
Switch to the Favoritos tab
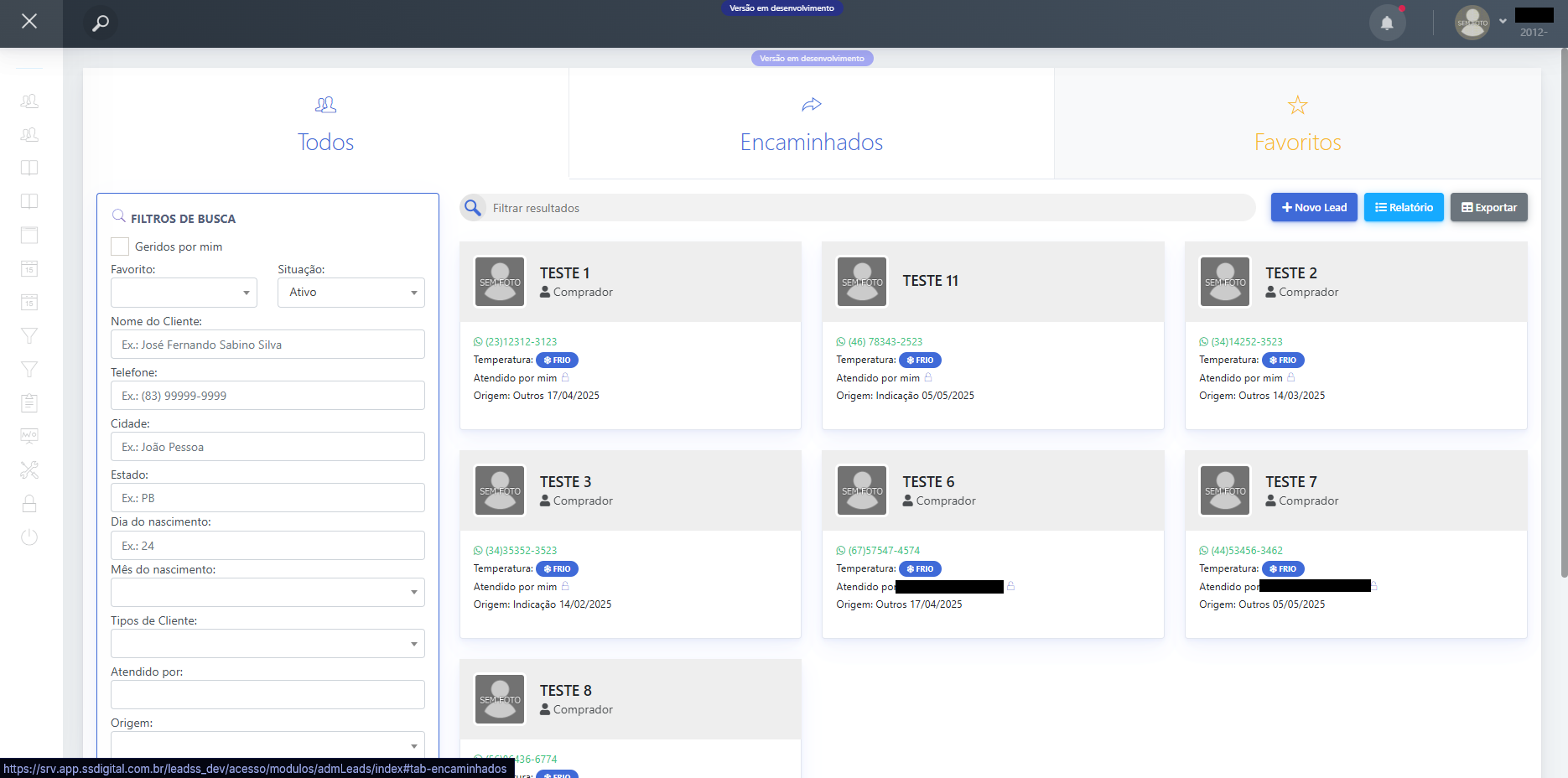[1297, 124]
